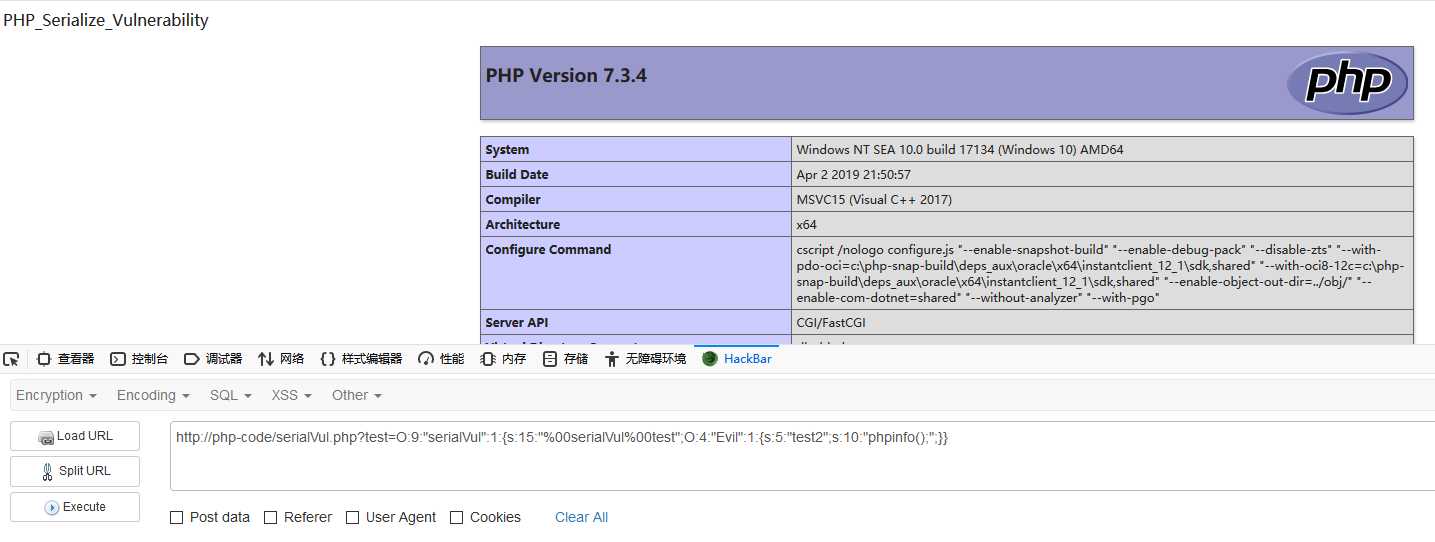Click the HackBar green globe icon
1435x542 pixels.
tap(710, 359)
